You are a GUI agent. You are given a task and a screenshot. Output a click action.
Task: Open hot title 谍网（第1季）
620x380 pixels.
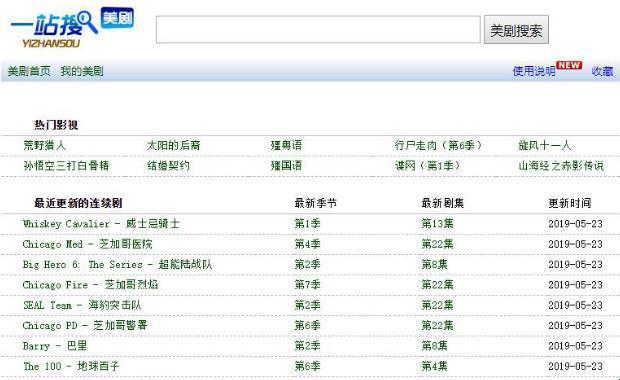click(428, 165)
